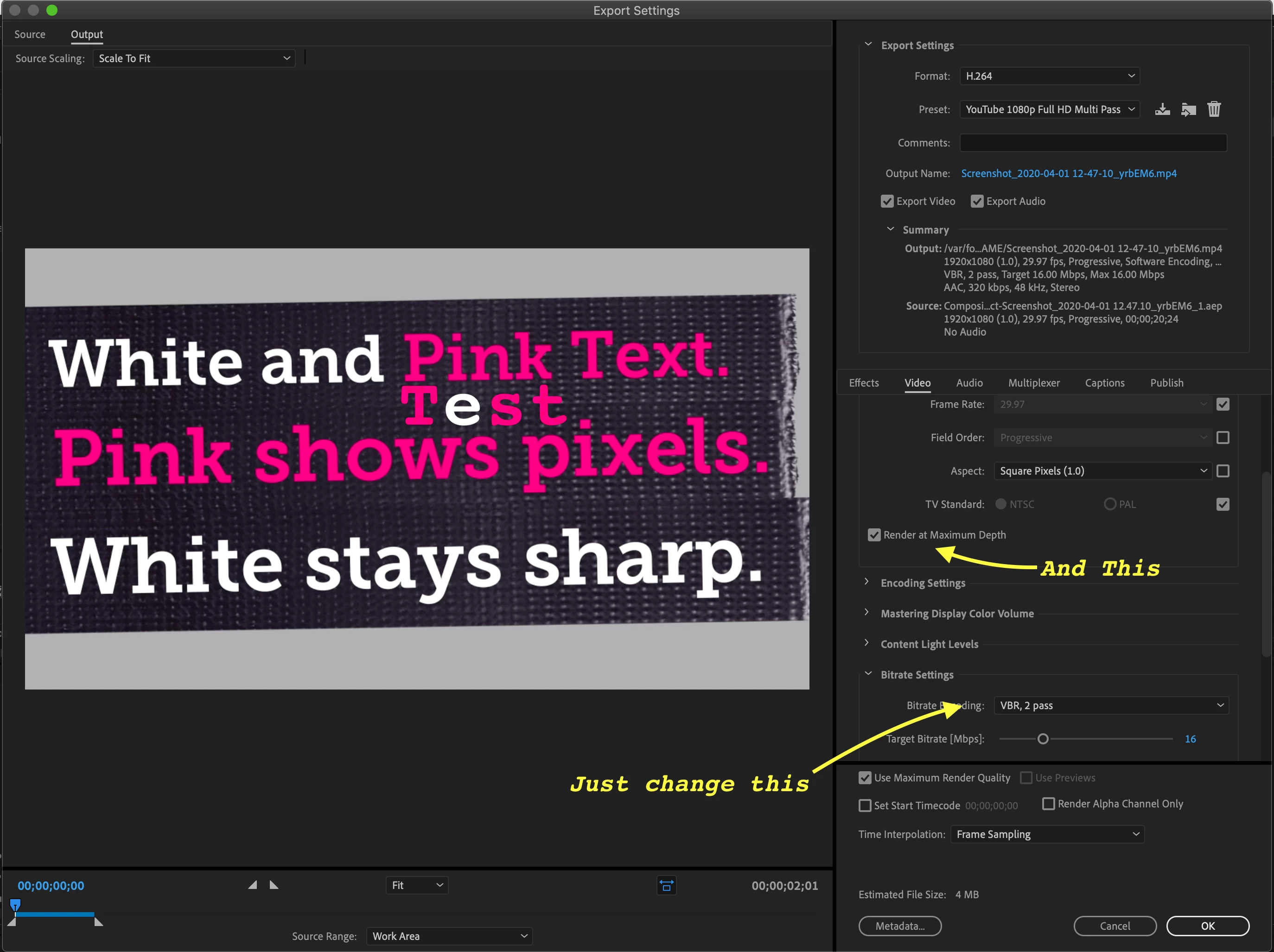This screenshot has height=952, width=1274.
Task: Click the Set Out Point marker icon
Action: 274,885
